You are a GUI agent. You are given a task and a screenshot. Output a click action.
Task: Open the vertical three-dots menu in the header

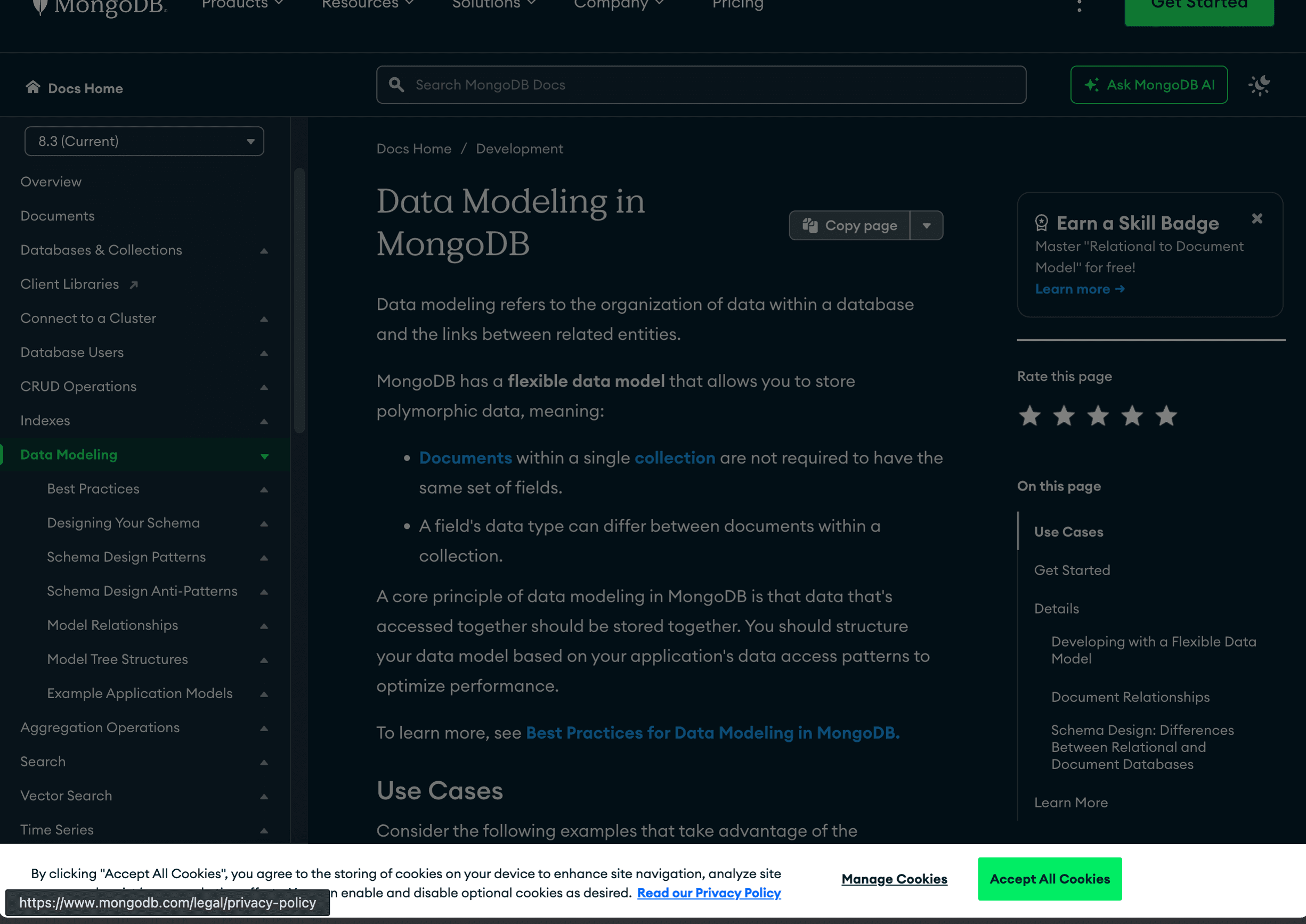[x=1079, y=6]
